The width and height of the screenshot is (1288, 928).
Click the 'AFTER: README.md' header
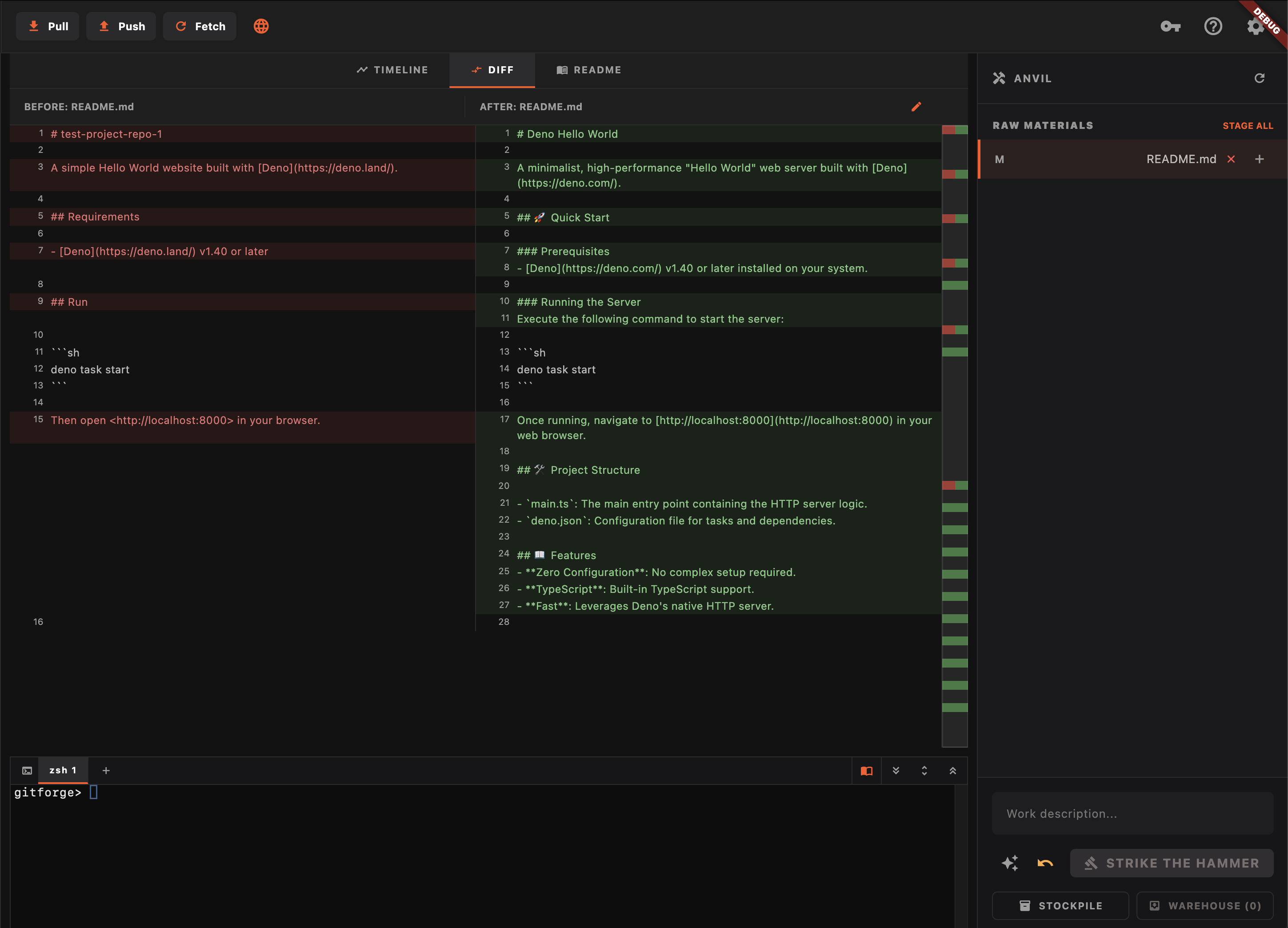pyautogui.click(x=531, y=107)
